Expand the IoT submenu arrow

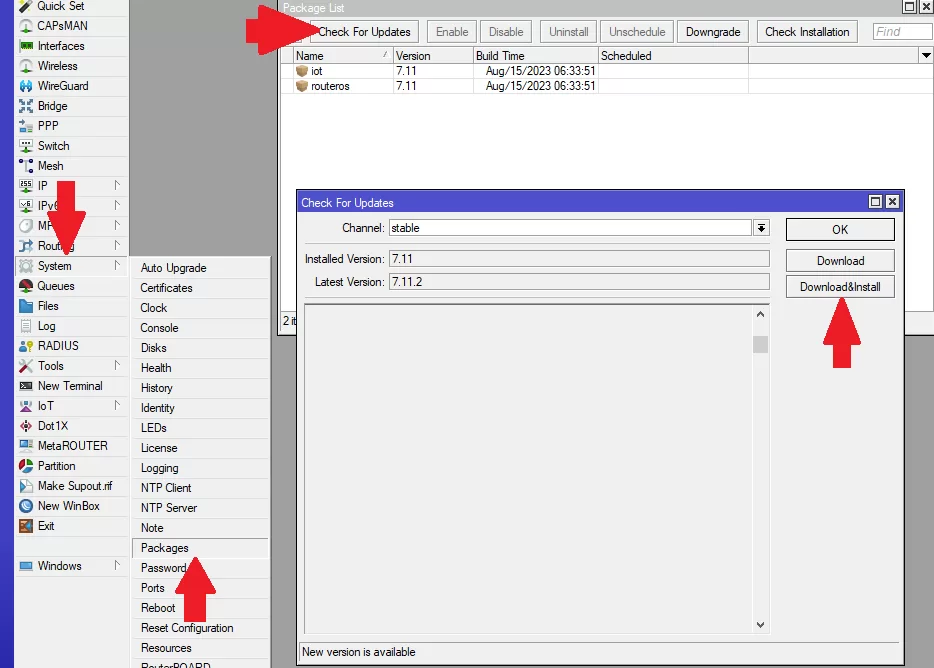tap(117, 405)
